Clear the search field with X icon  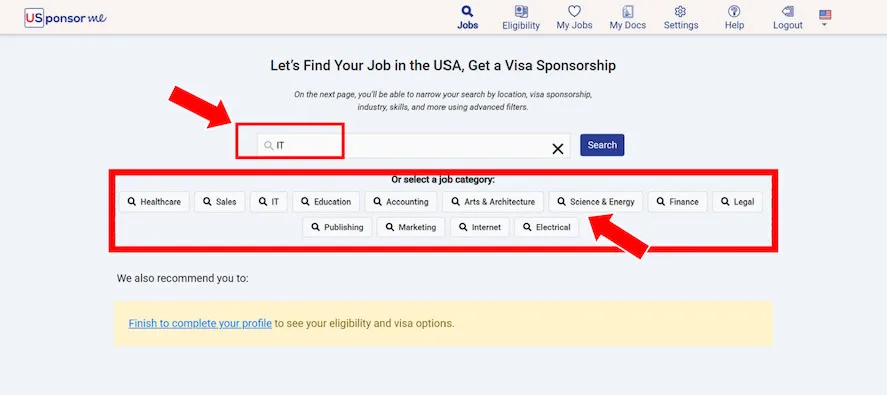[x=558, y=149]
